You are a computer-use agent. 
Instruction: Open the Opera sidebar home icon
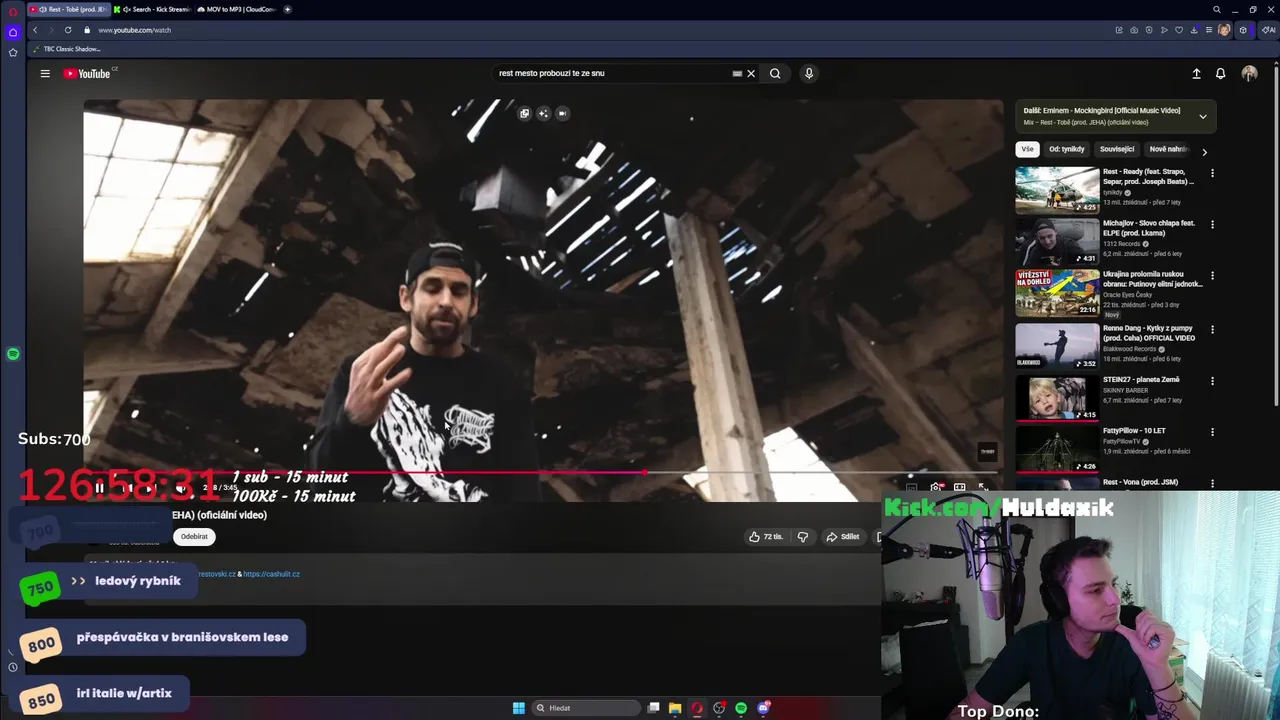(x=13, y=32)
